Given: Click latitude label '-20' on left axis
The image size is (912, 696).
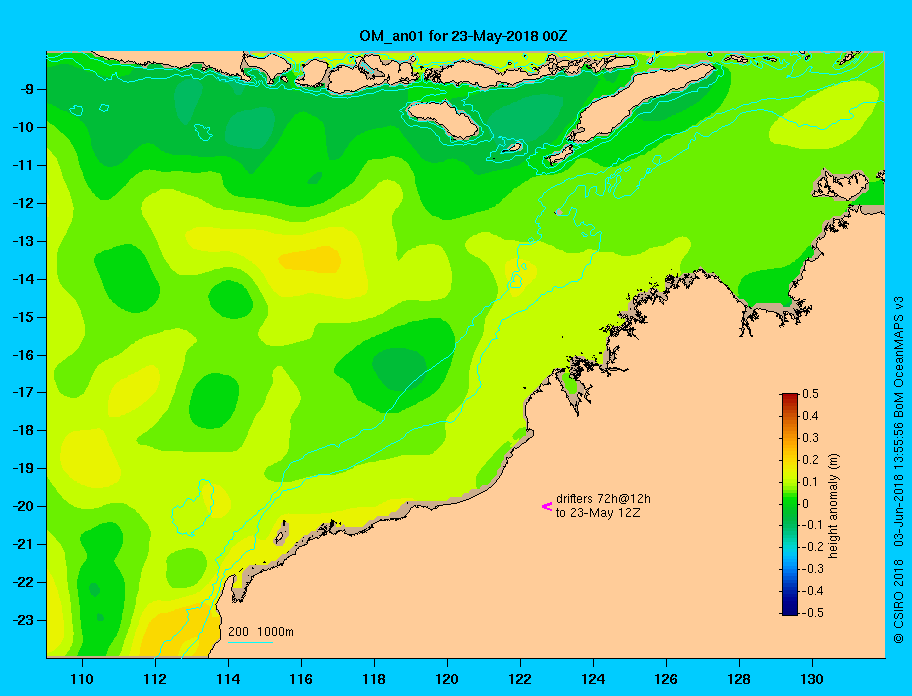Looking at the screenshot, I should (x=22, y=506).
